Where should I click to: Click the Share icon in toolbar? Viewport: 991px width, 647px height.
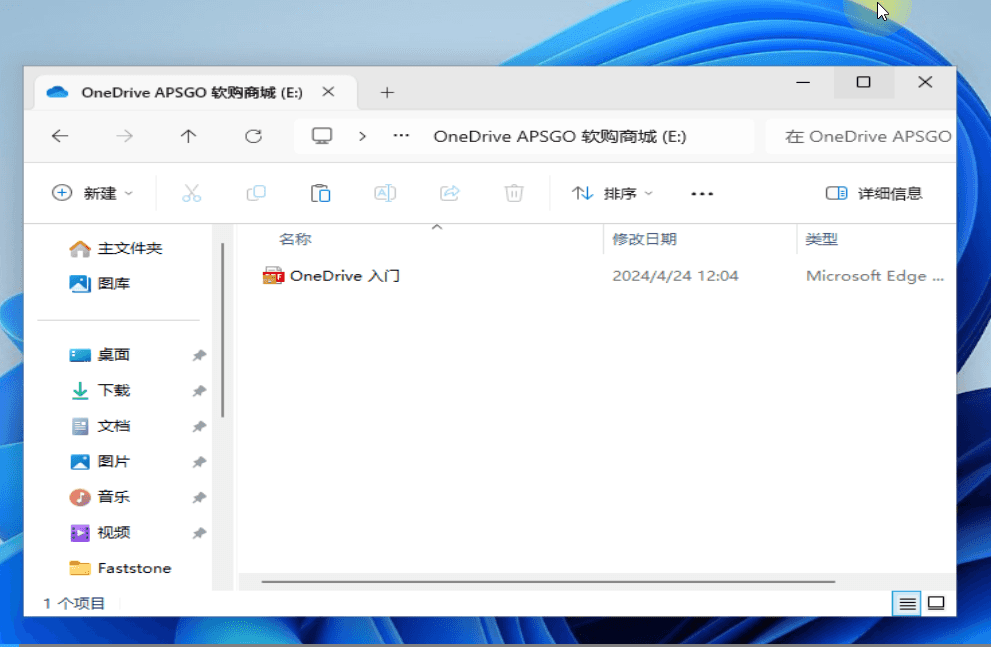click(449, 193)
